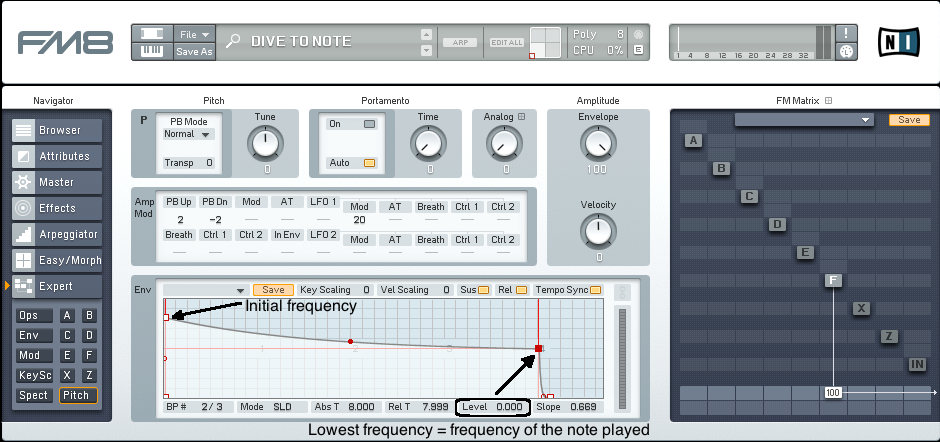Image resolution: width=940 pixels, height=442 pixels.
Task: Open operator A page in Navigator
Action: coord(67,315)
